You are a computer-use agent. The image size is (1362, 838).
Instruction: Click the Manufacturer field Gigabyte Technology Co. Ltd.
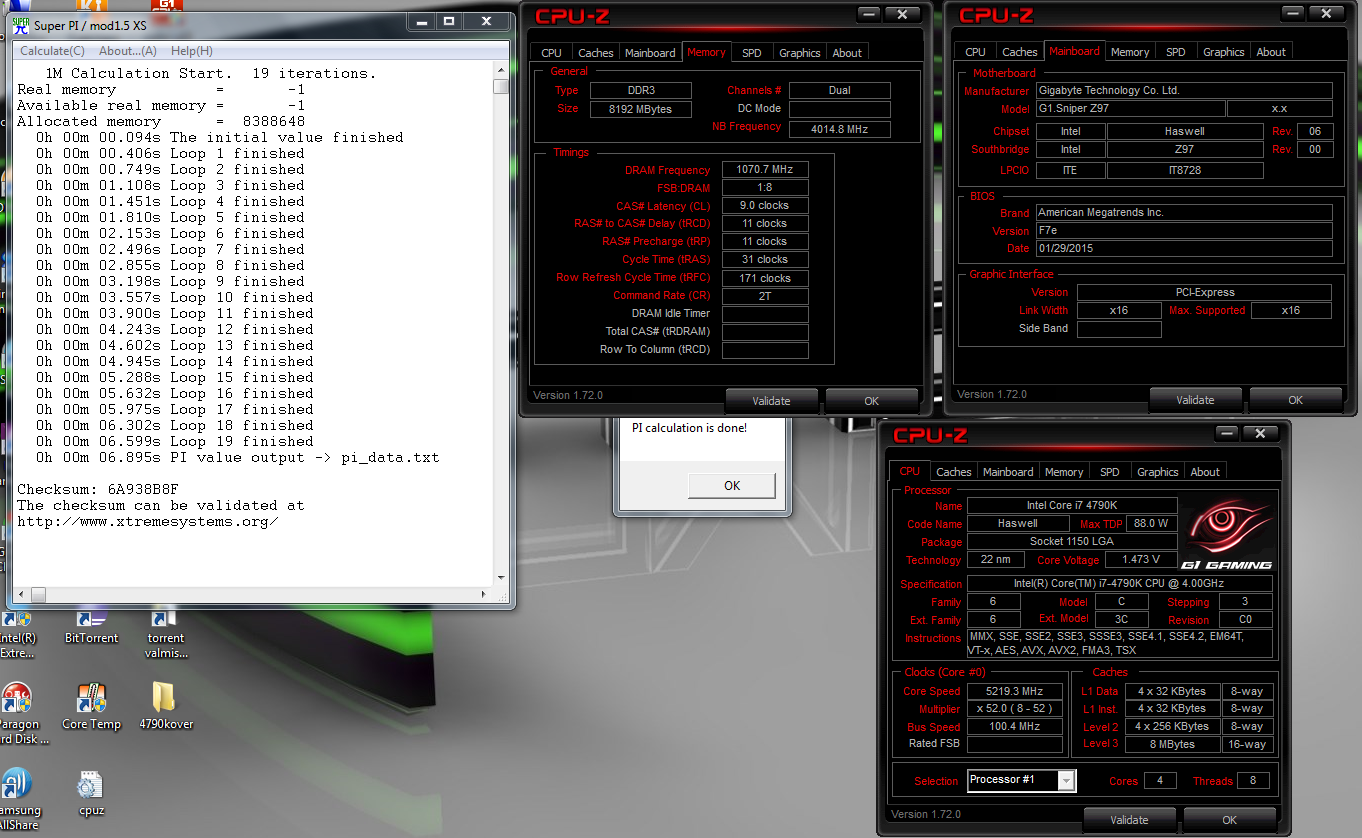(1184, 91)
